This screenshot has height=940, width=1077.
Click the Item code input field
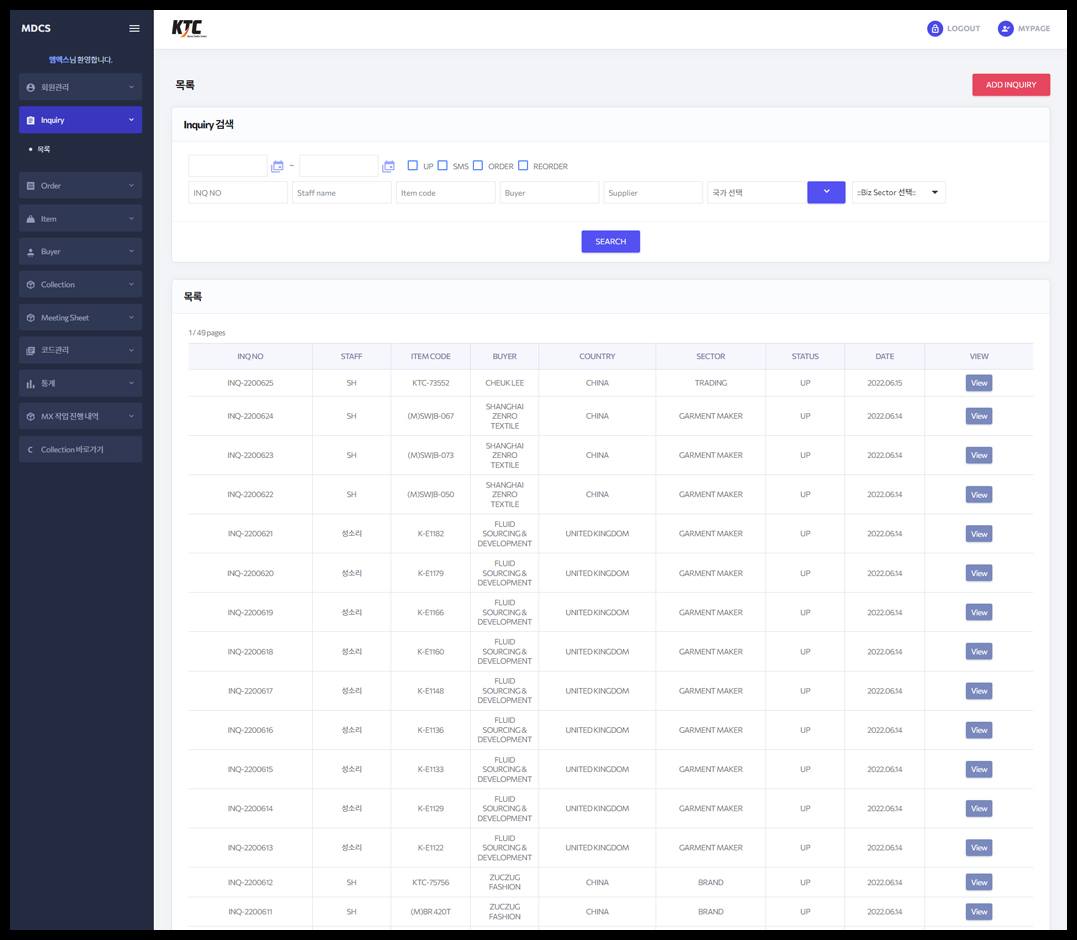[x=445, y=193]
